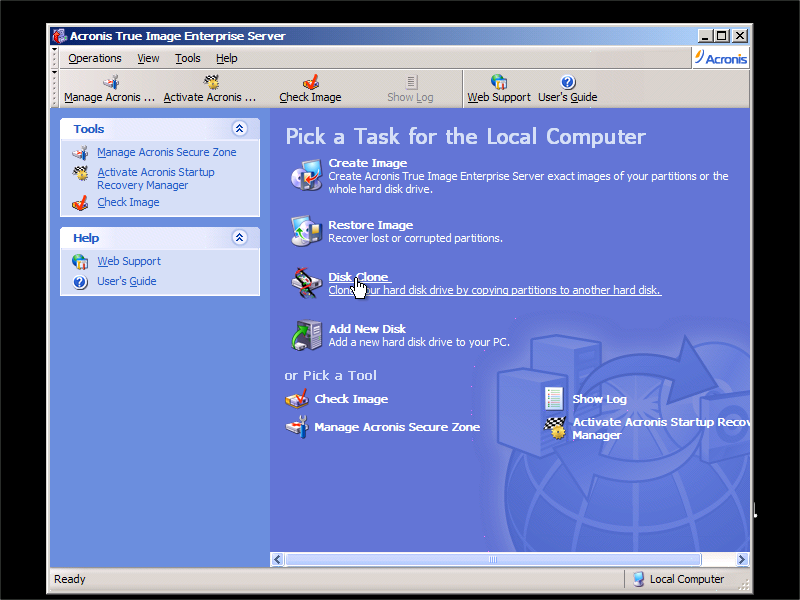
Task: Click the Help panel header title
Action: 86,238
